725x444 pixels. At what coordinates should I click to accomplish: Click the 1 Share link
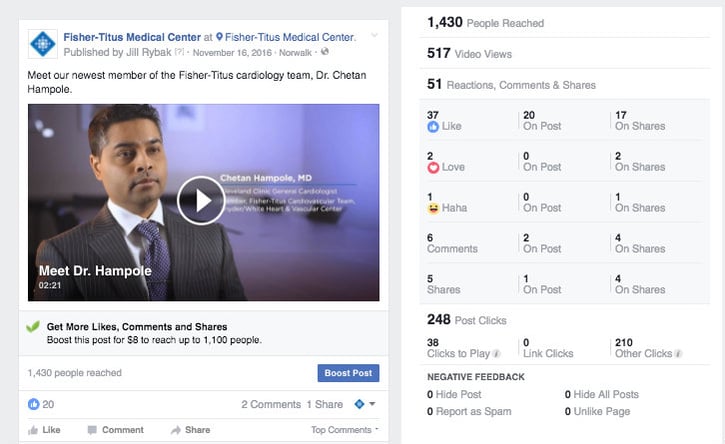coord(326,404)
